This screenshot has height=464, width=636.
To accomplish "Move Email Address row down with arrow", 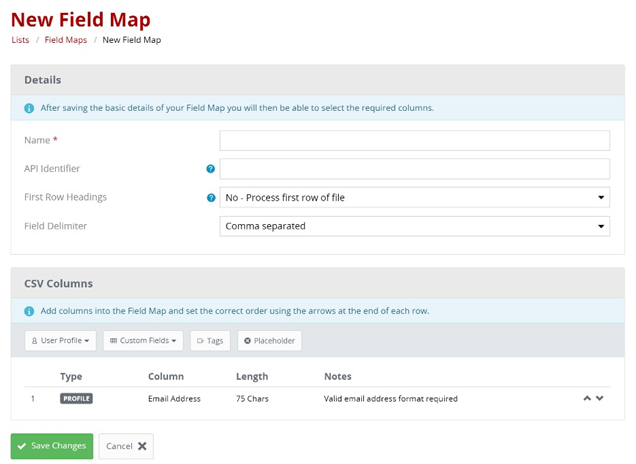I will tap(600, 398).
